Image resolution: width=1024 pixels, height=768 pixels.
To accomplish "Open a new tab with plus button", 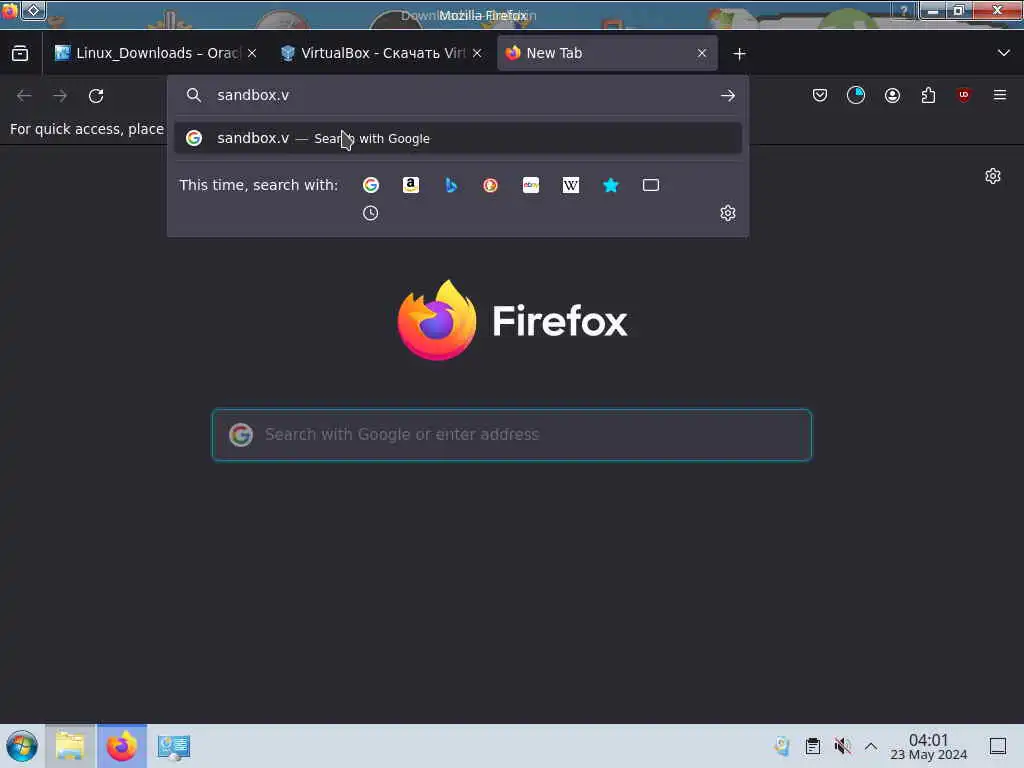I will [739, 54].
